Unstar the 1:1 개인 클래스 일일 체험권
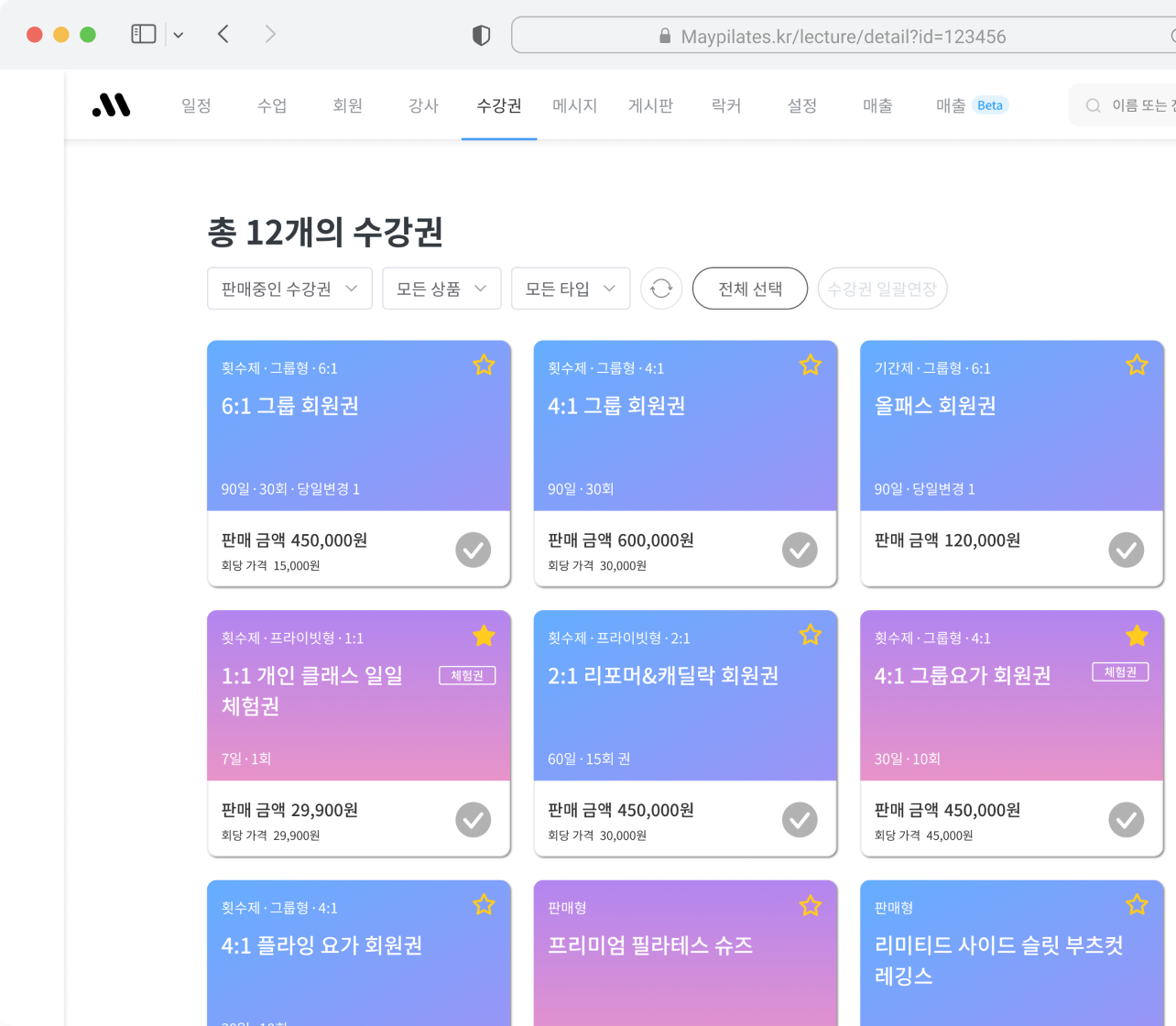 (484, 635)
